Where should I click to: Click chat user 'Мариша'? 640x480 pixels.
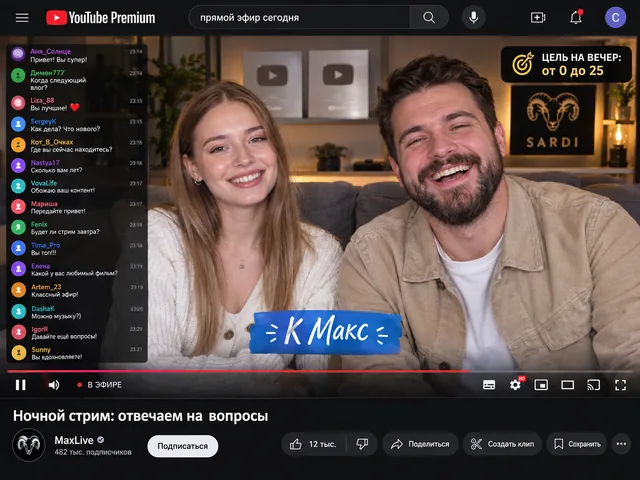(44, 204)
